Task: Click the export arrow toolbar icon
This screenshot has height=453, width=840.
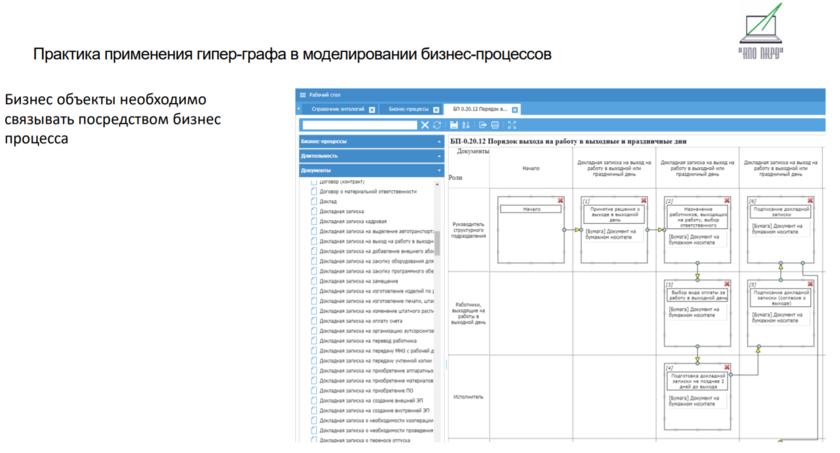Action: click(482, 125)
